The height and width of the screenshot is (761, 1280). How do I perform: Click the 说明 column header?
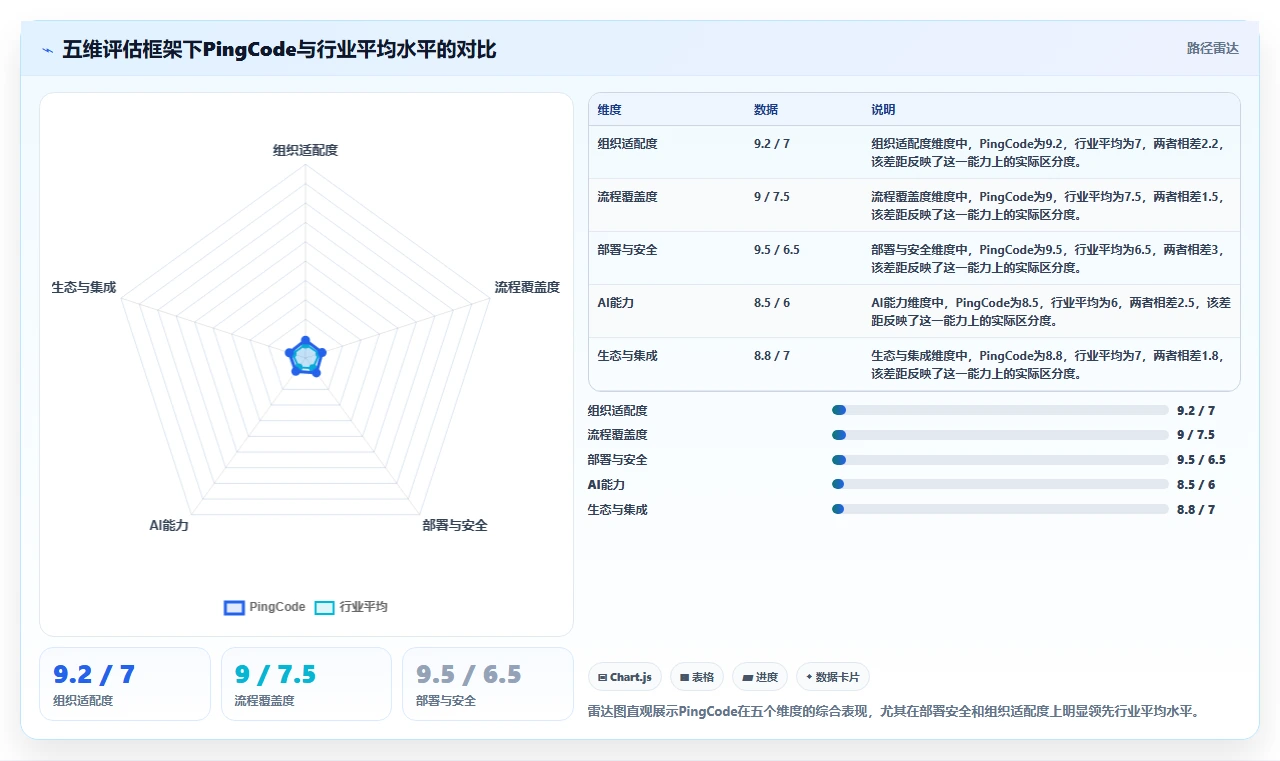point(883,110)
